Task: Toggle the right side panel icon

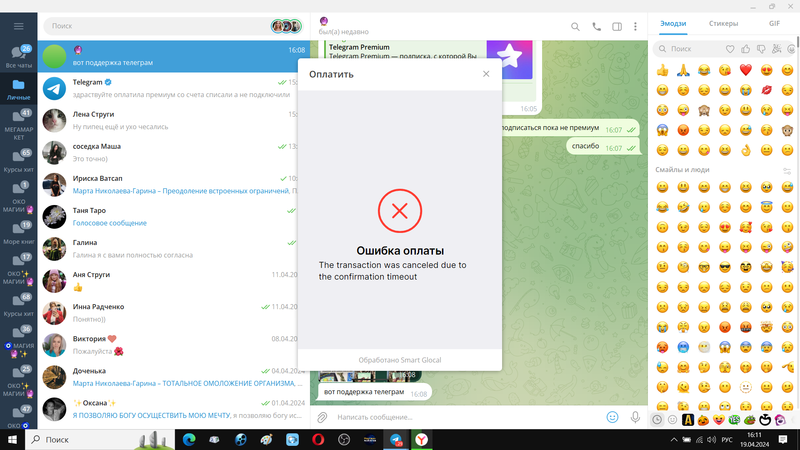Action: (617, 27)
